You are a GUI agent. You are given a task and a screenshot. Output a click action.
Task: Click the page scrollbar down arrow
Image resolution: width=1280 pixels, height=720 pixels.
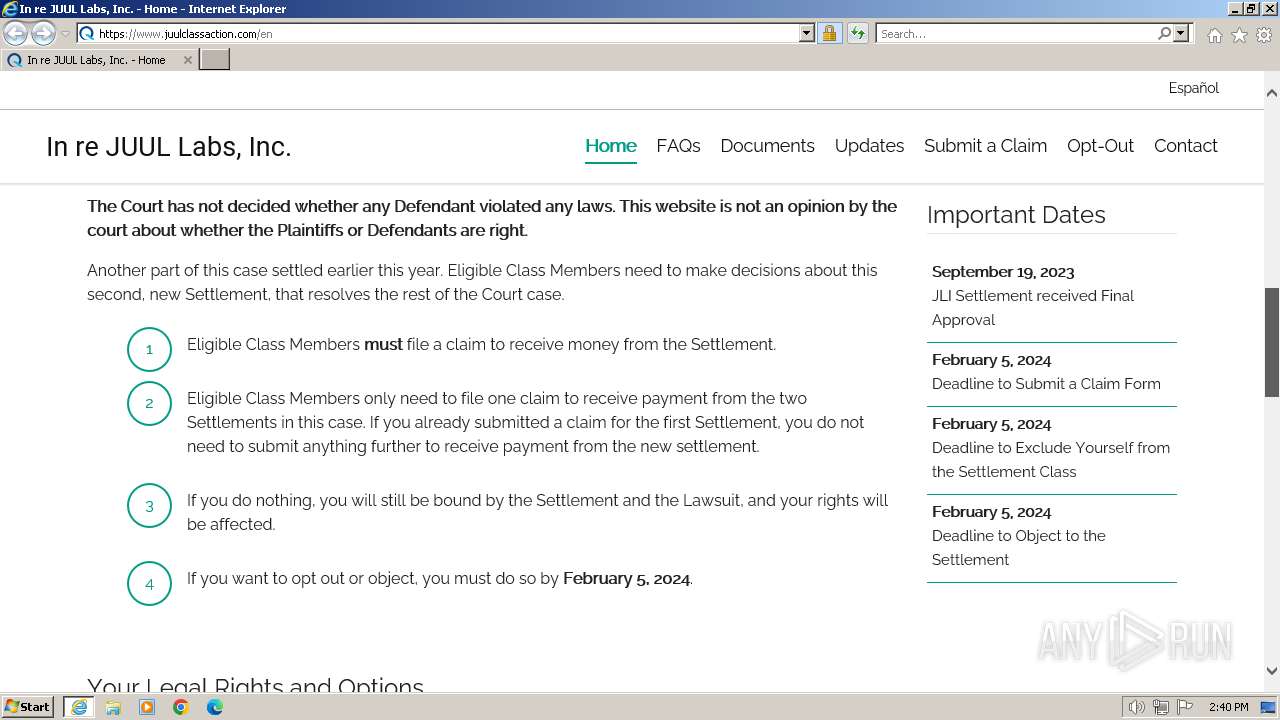tap(1271, 671)
